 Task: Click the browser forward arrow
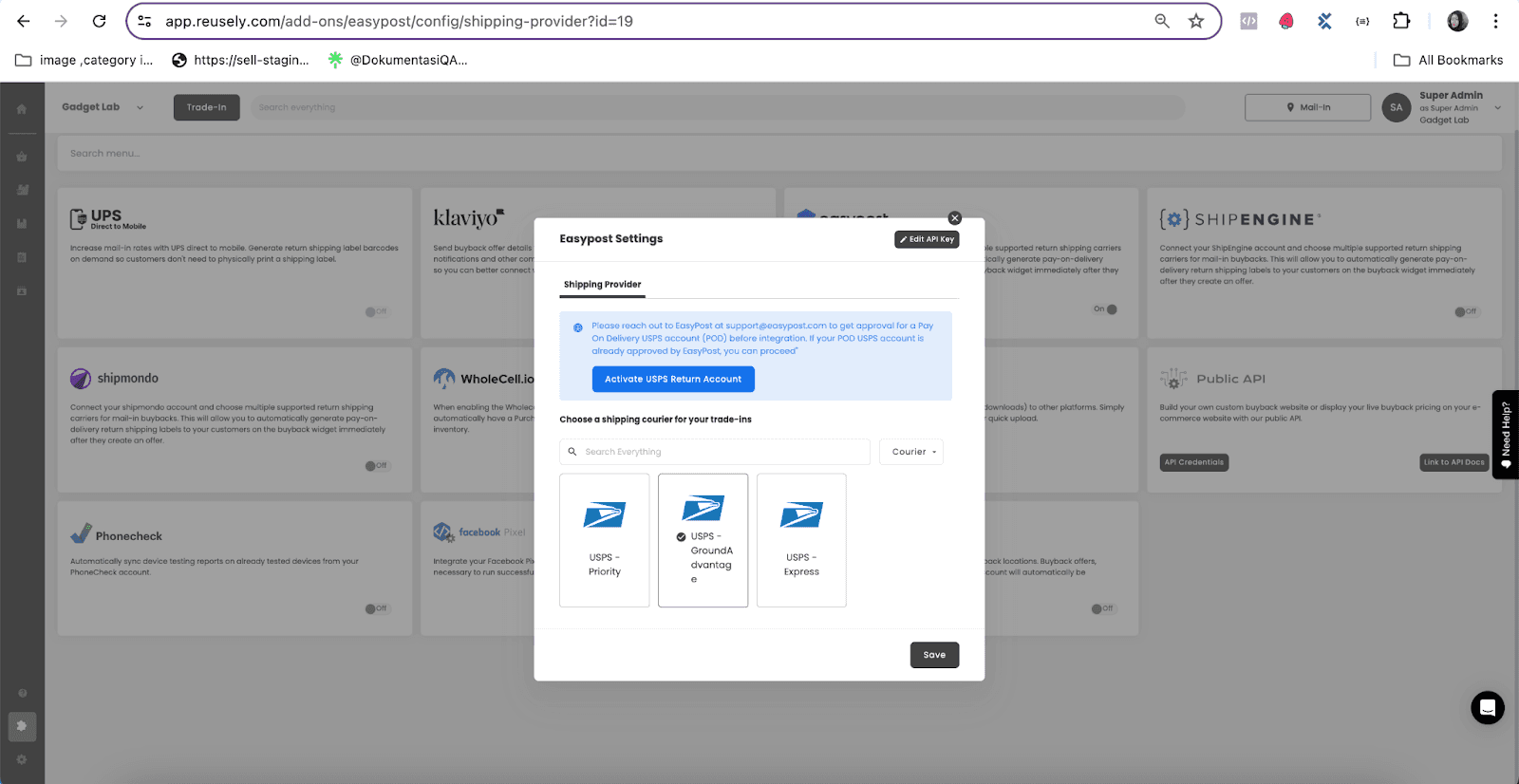[62, 21]
